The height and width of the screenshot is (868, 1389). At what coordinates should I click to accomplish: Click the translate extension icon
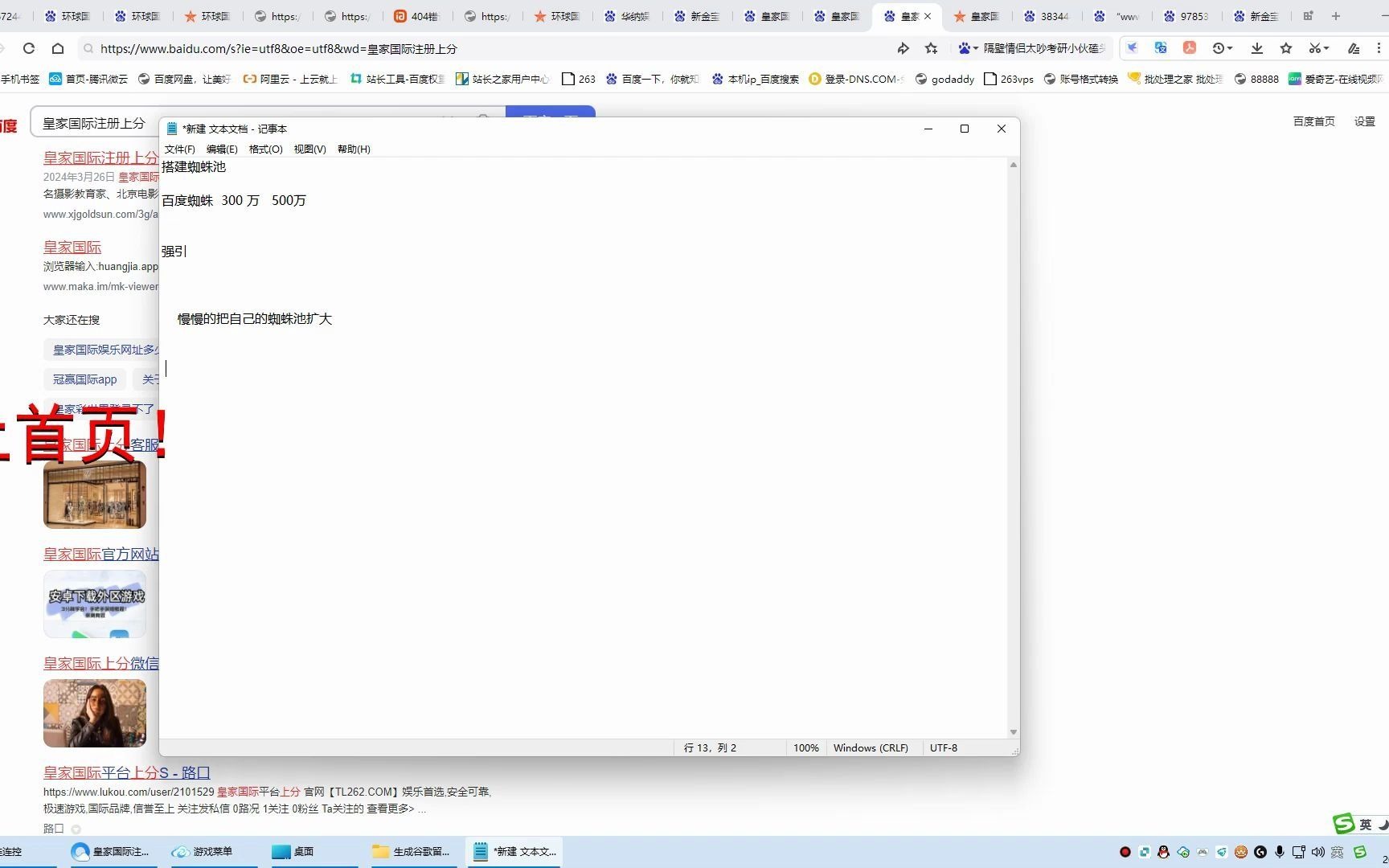click(1161, 48)
